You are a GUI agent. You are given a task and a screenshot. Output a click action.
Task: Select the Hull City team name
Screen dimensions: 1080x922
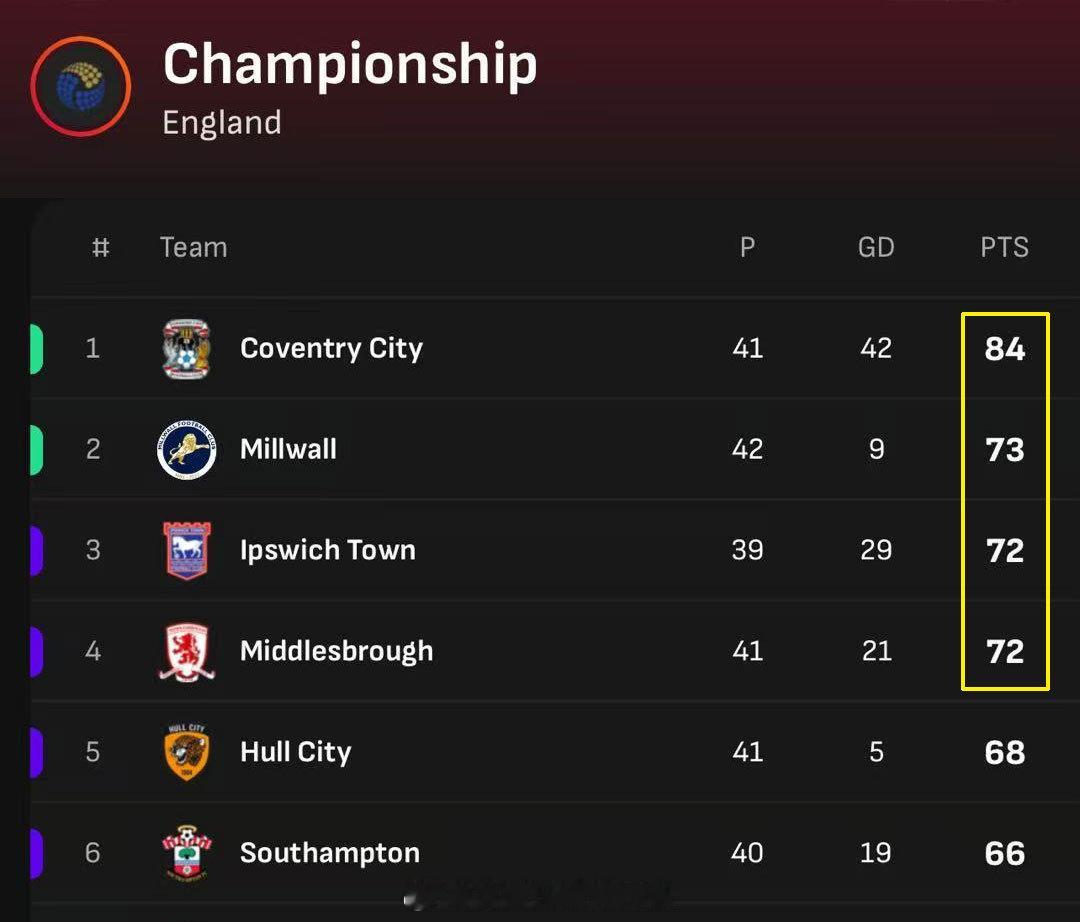295,753
